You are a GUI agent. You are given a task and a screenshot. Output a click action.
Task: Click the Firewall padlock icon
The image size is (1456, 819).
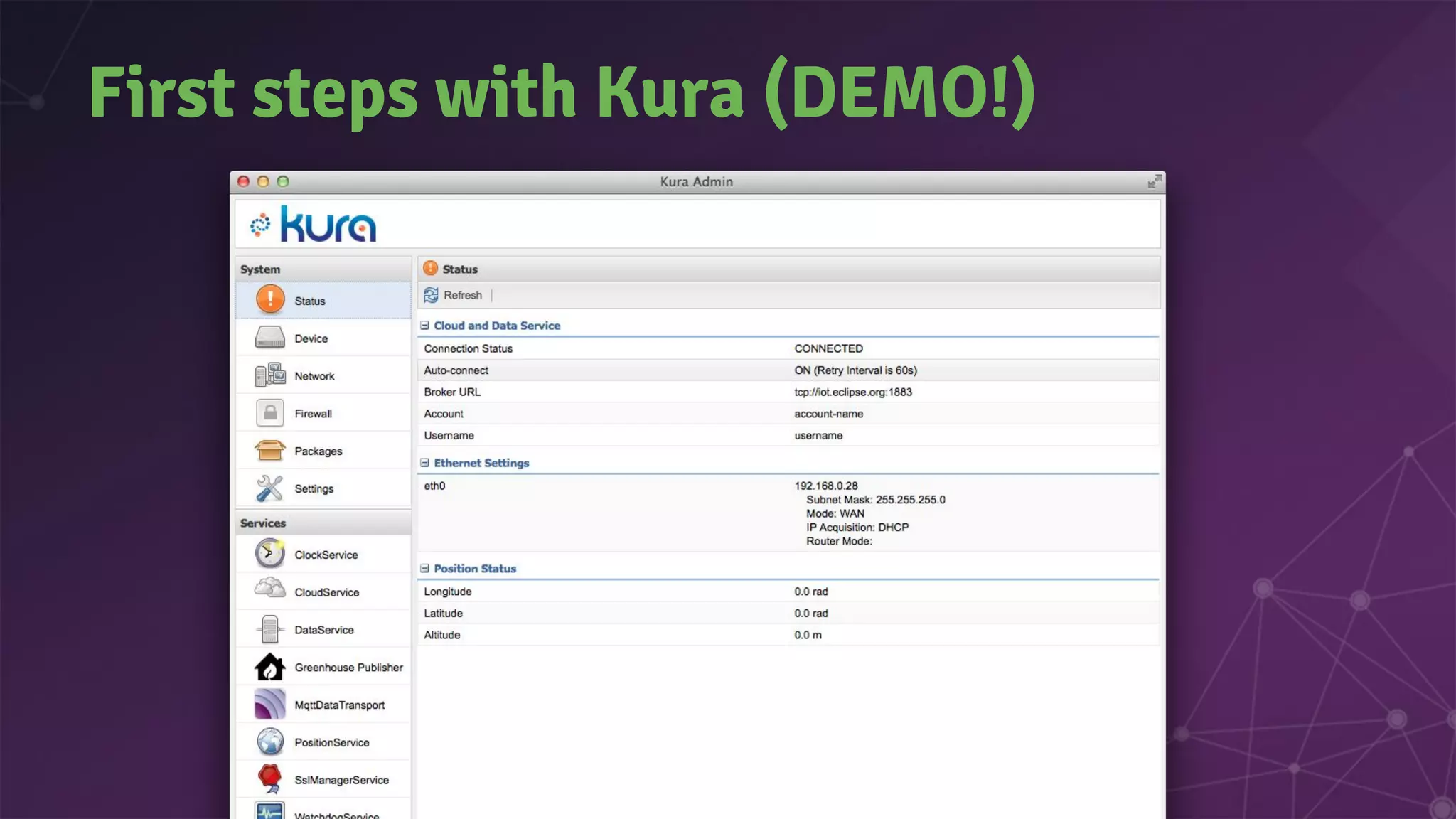270,412
